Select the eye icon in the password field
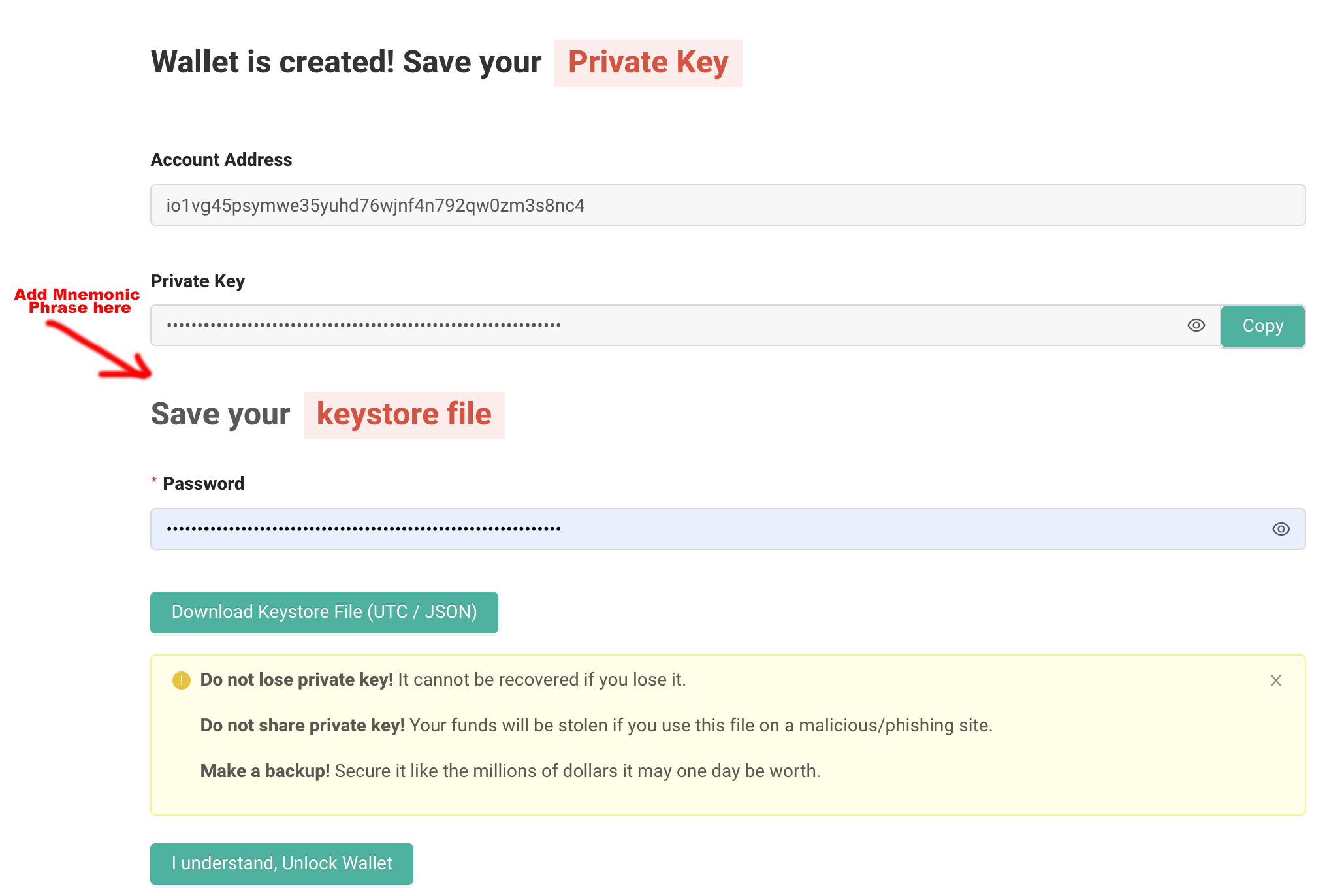1327x896 pixels. tap(1281, 529)
